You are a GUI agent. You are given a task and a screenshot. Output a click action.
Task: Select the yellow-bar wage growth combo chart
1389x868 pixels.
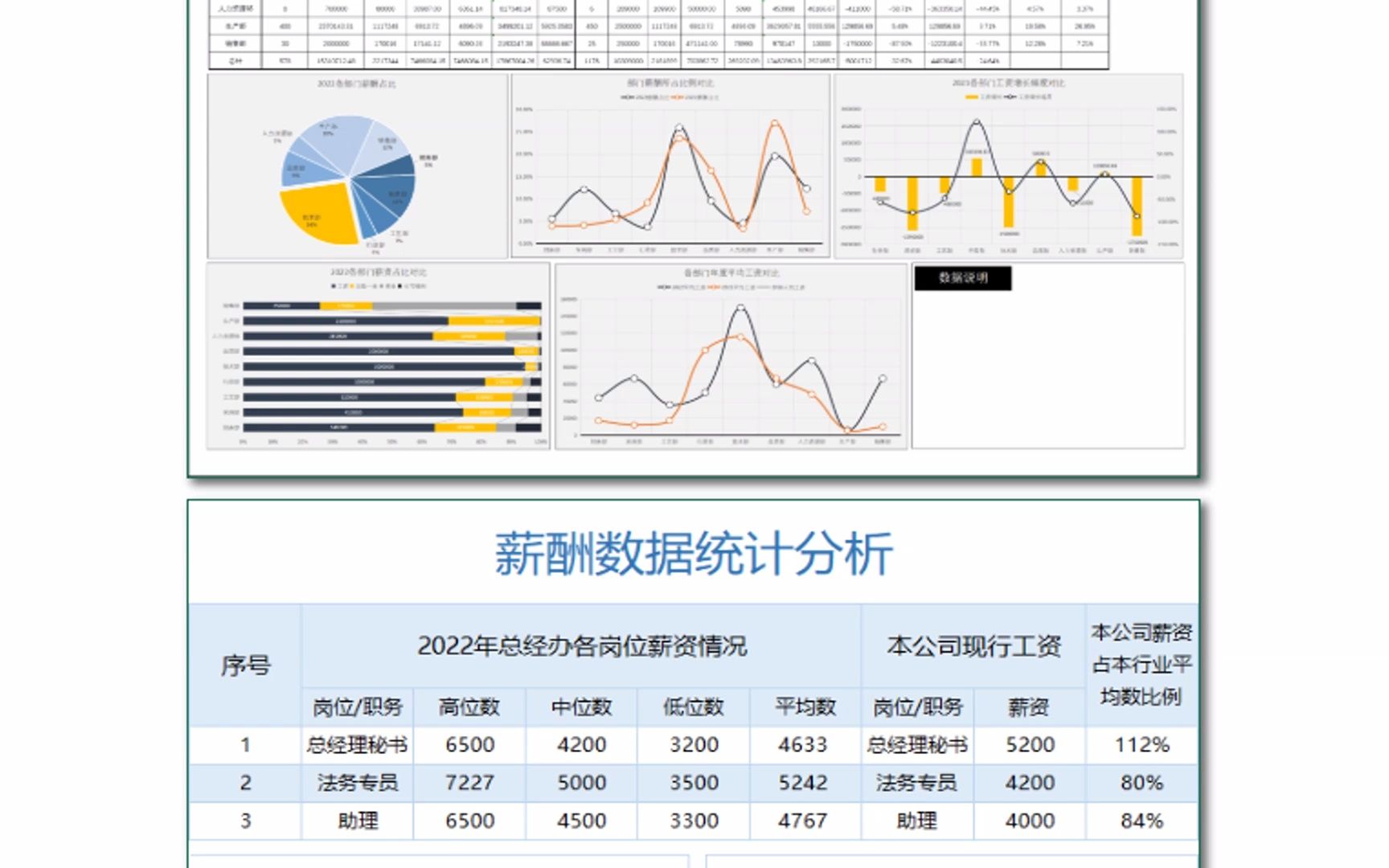pyautogui.click(x=1009, y=166)
